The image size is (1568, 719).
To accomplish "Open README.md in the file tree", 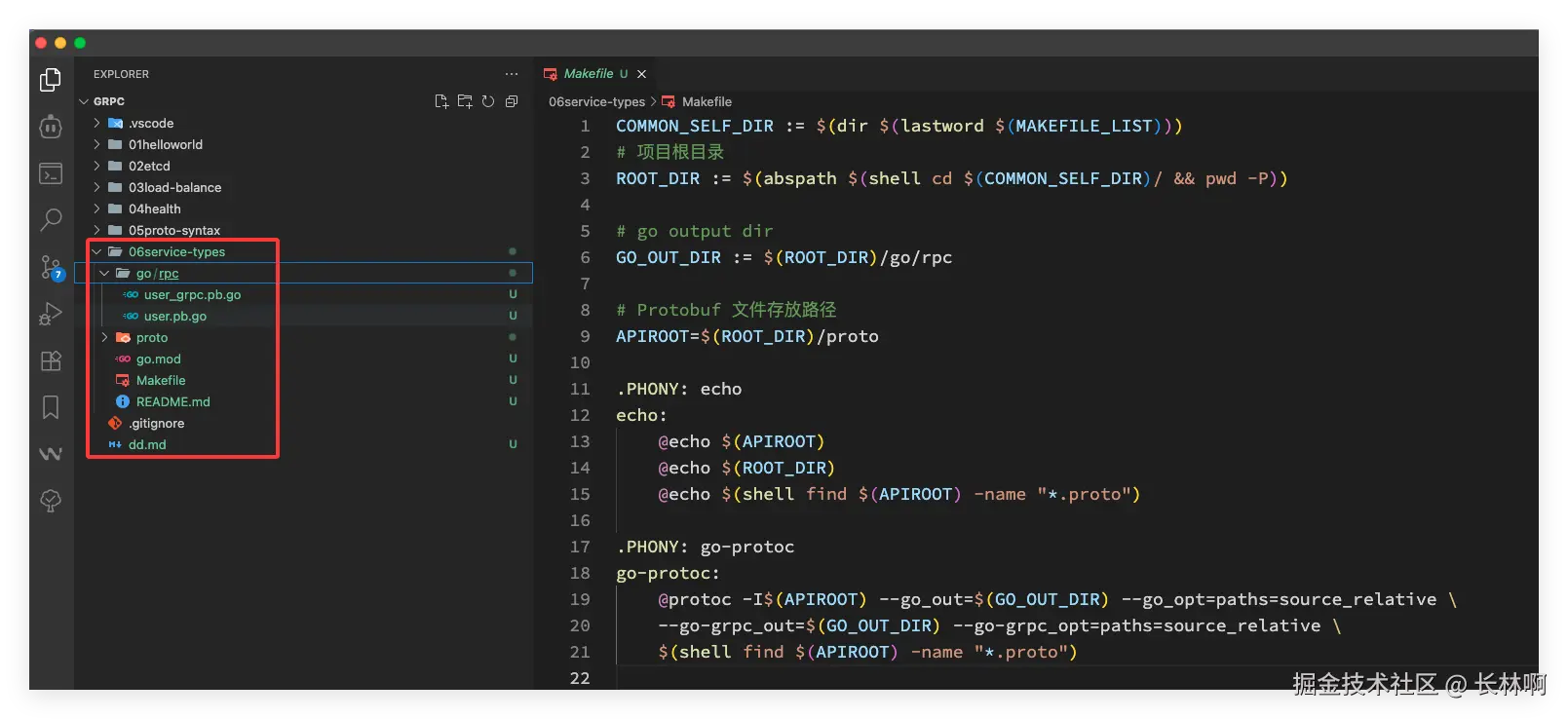I will tap(172, 401).
